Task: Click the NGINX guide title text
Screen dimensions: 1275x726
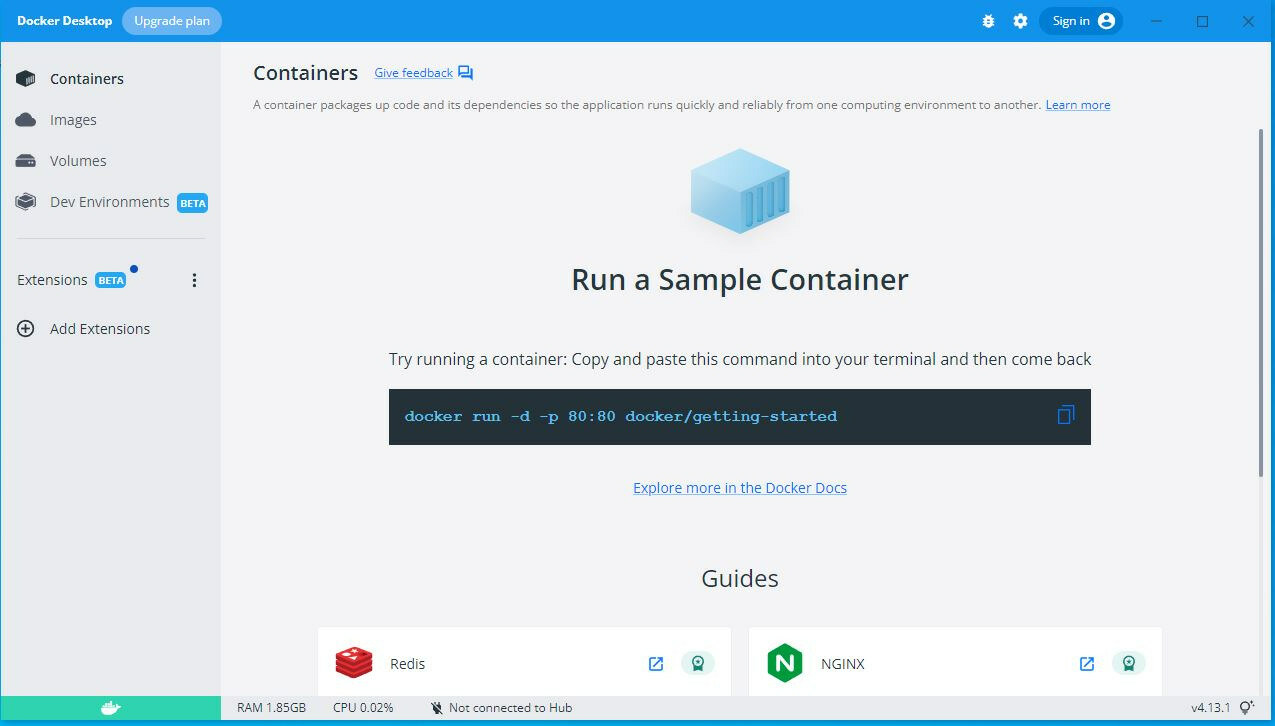Action: point(843,664)
